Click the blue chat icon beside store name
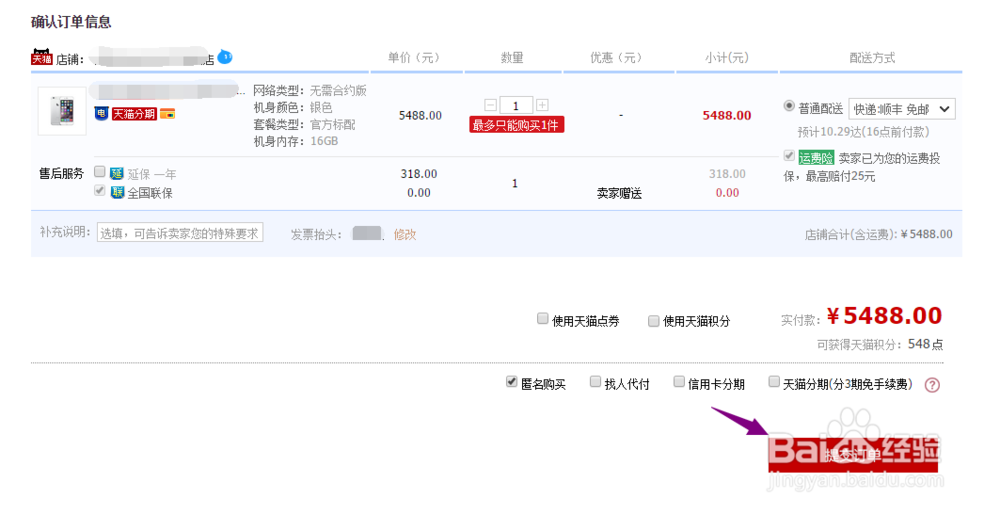 coord(225,56)
